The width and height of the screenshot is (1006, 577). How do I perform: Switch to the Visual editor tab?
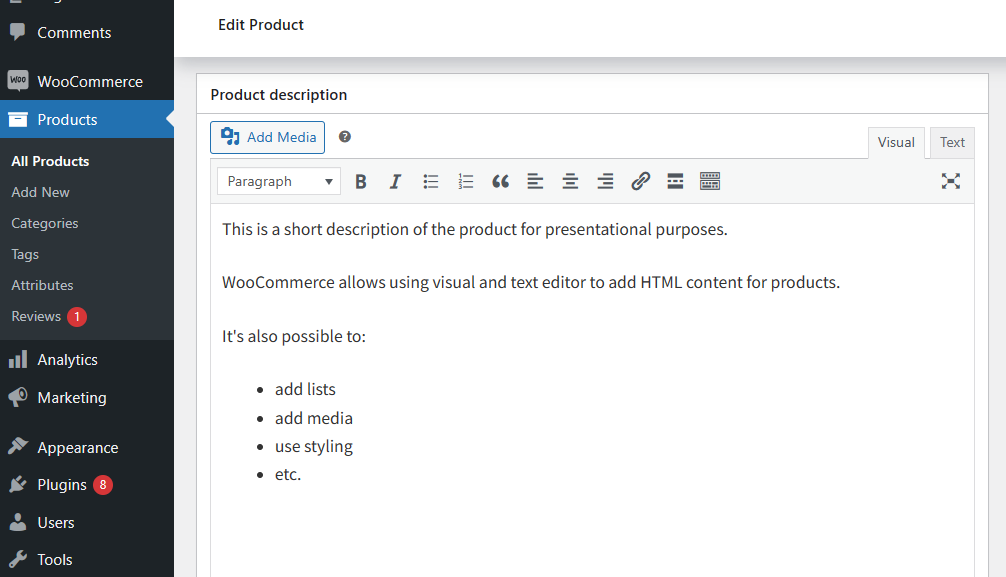(x=896, y=142)
